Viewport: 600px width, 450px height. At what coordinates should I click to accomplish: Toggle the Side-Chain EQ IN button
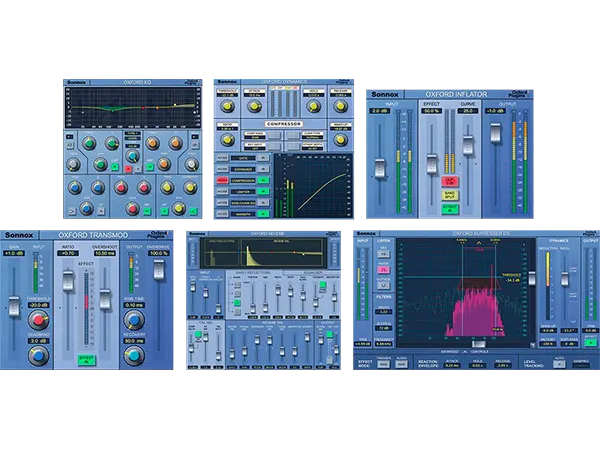(x=263, y=202)
